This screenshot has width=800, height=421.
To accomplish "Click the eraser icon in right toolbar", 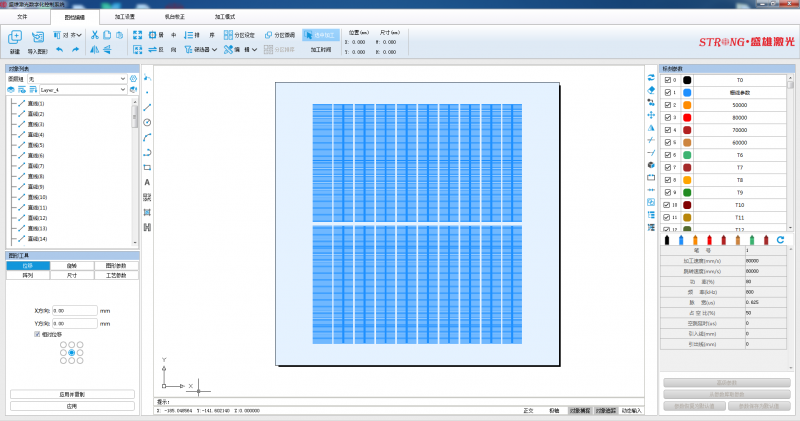I will 651,89.
